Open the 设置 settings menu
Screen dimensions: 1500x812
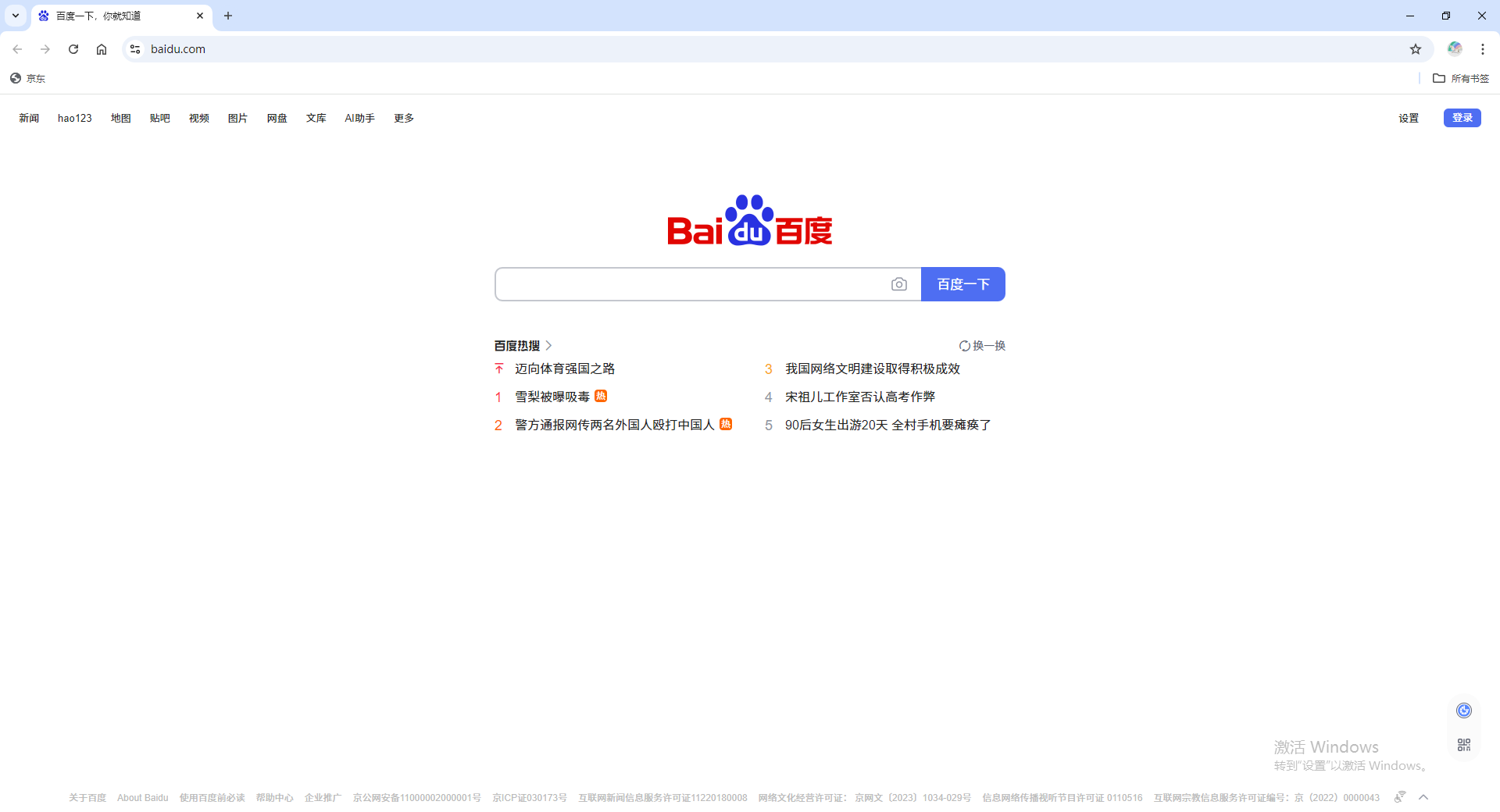[x=1409, y=118]
